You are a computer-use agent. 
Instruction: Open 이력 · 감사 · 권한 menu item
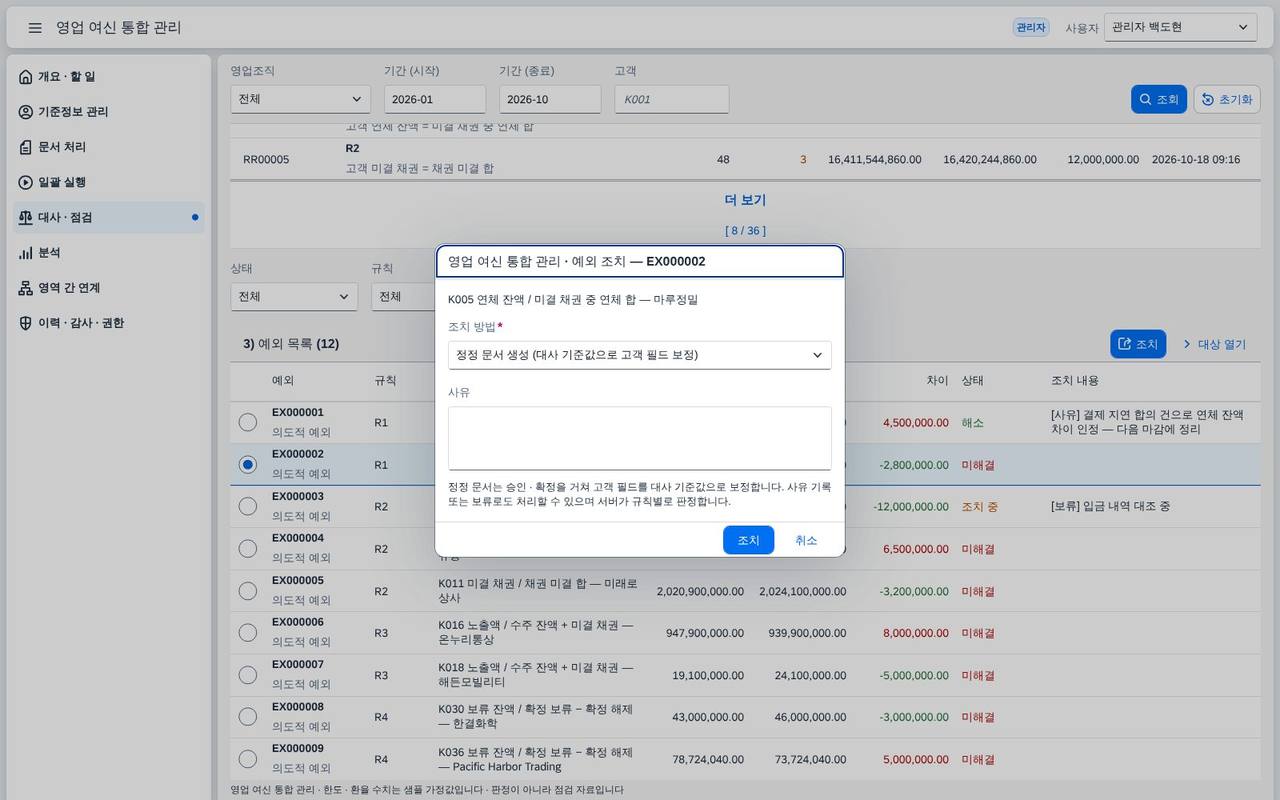[110, 323]
